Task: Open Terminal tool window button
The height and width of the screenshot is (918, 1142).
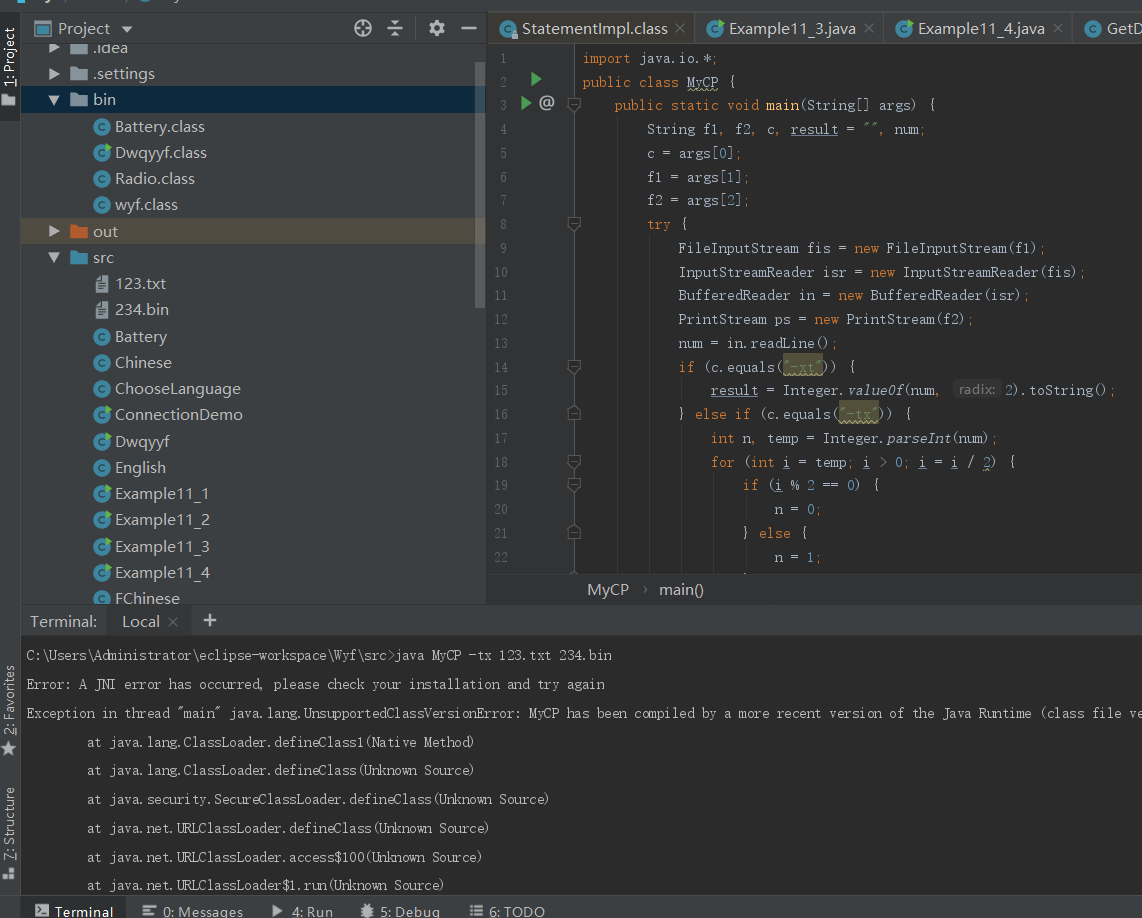Action: click(74, 911)
